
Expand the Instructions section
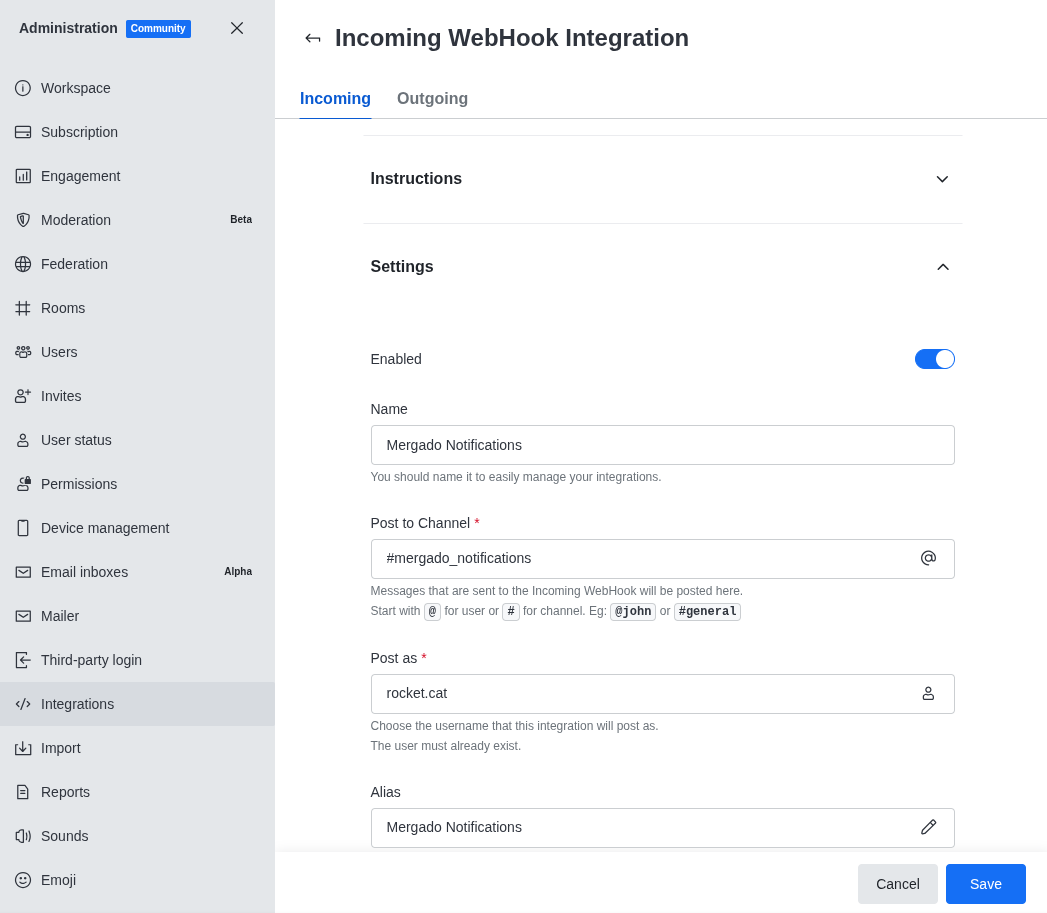coord(942,179)
